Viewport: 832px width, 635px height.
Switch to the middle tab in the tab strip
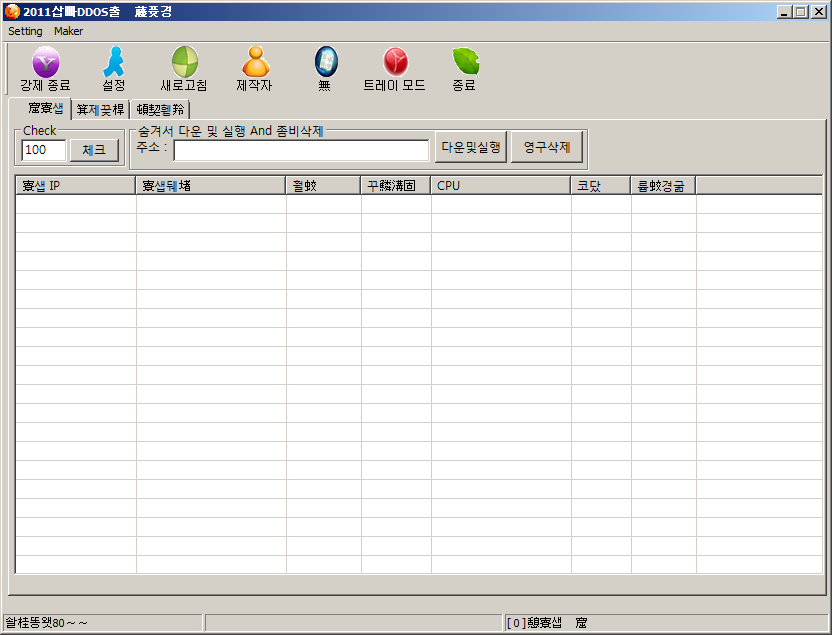pos(100,110)
